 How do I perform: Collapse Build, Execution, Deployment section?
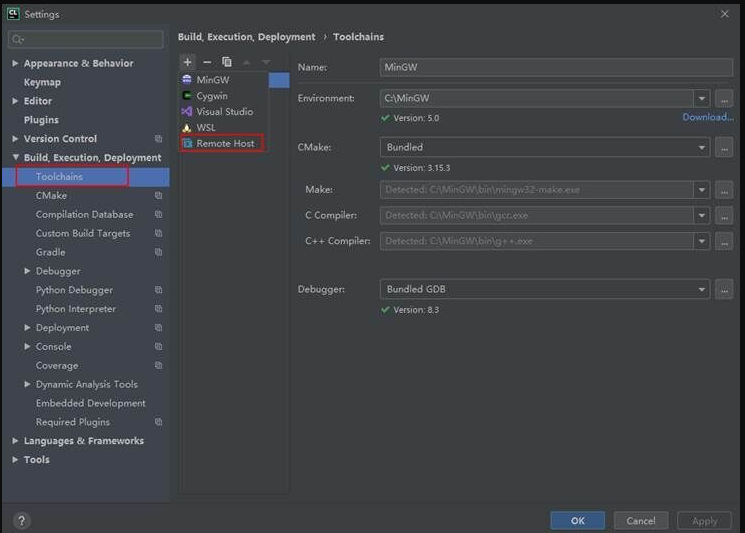(x=15, y=157)
